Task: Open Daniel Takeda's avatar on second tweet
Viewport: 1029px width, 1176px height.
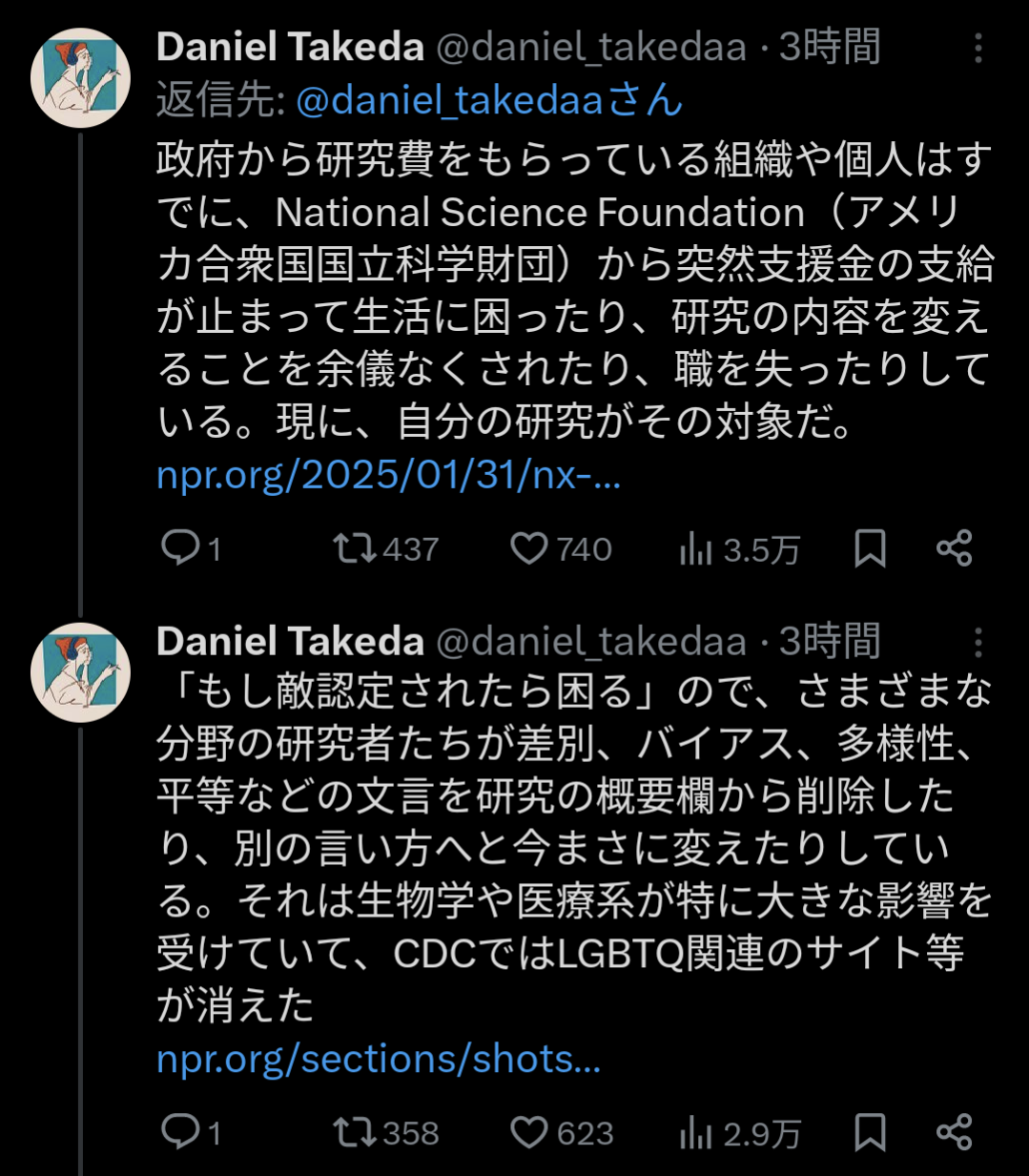Action: (80, 671)
